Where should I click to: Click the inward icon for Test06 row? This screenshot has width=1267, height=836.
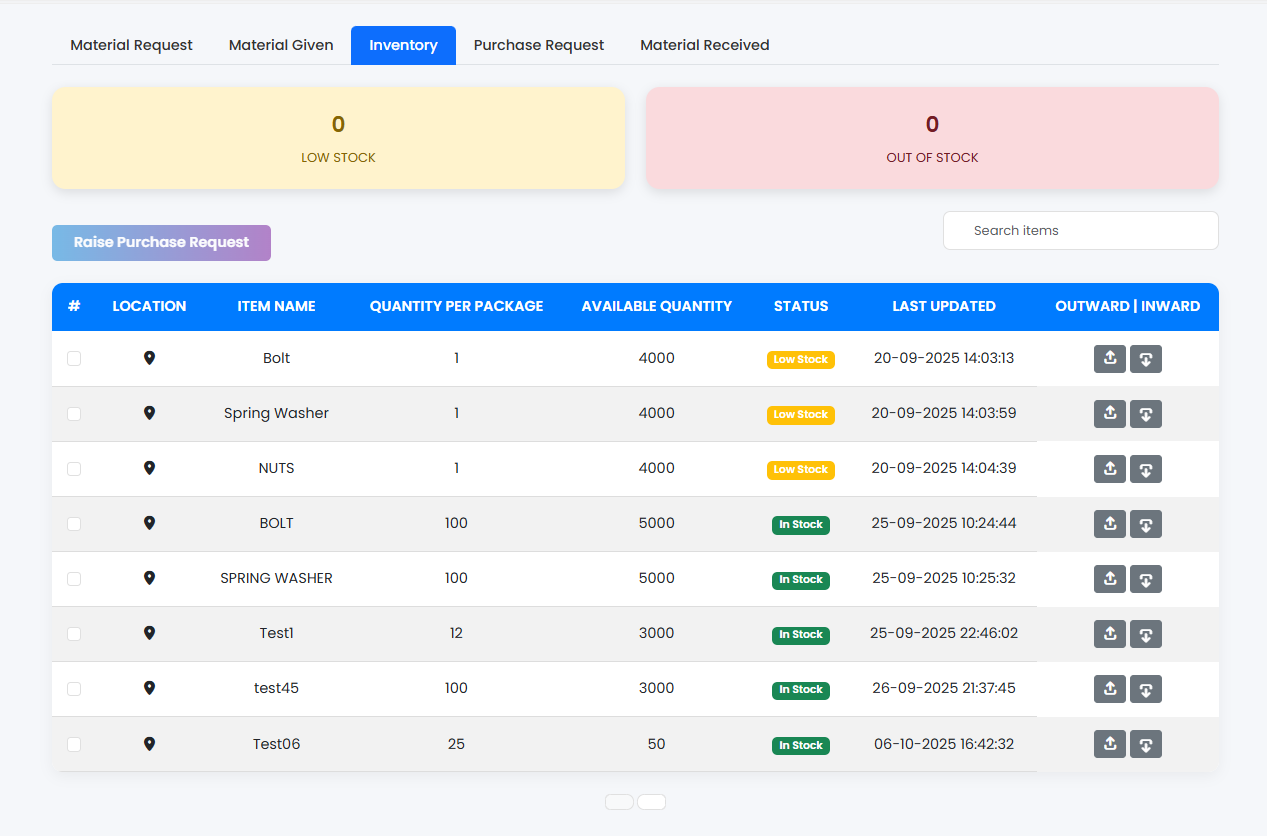[1146, 744]
